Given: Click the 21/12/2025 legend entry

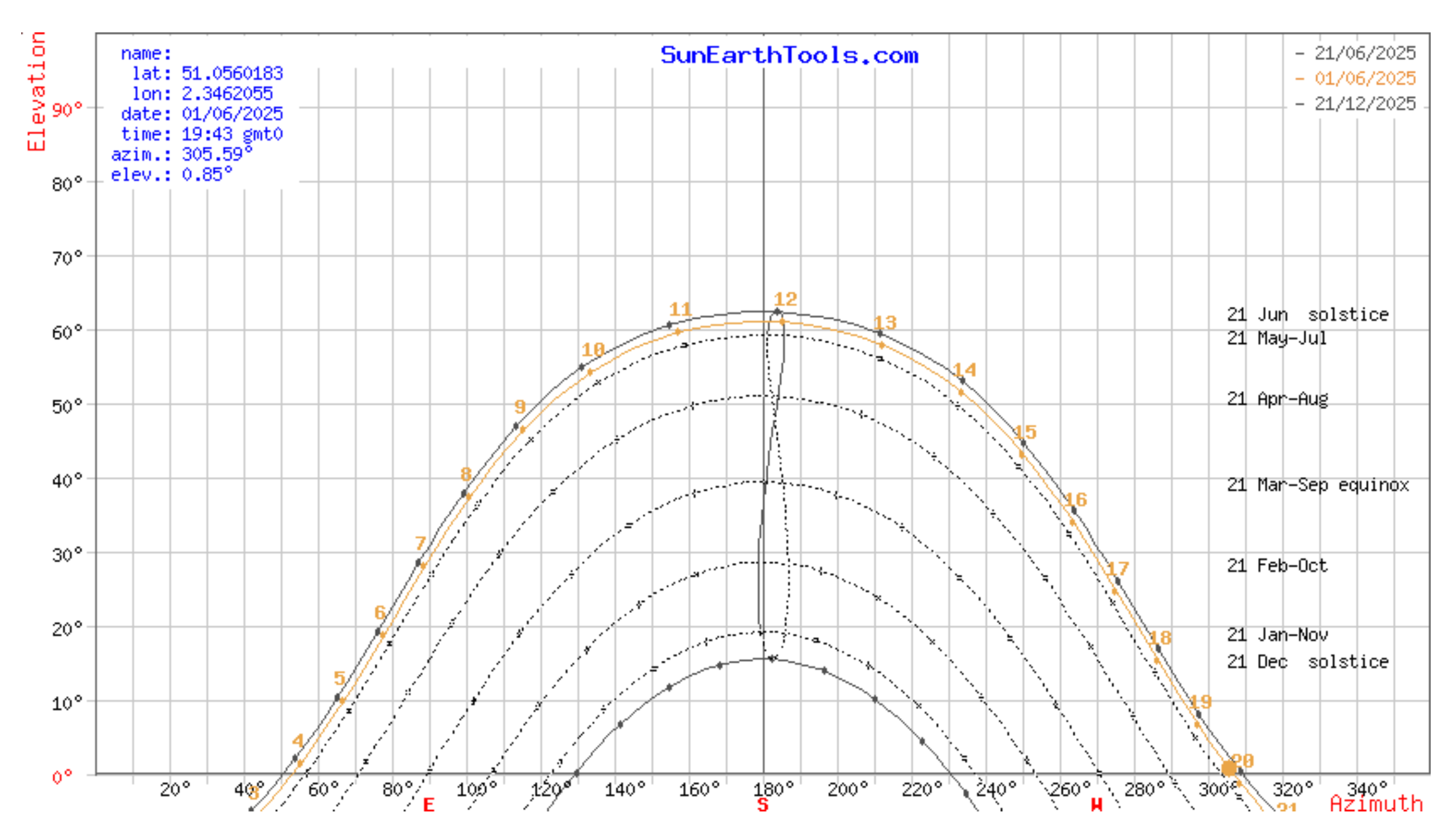Looking at the screenshot, I should coord(1364,104).
